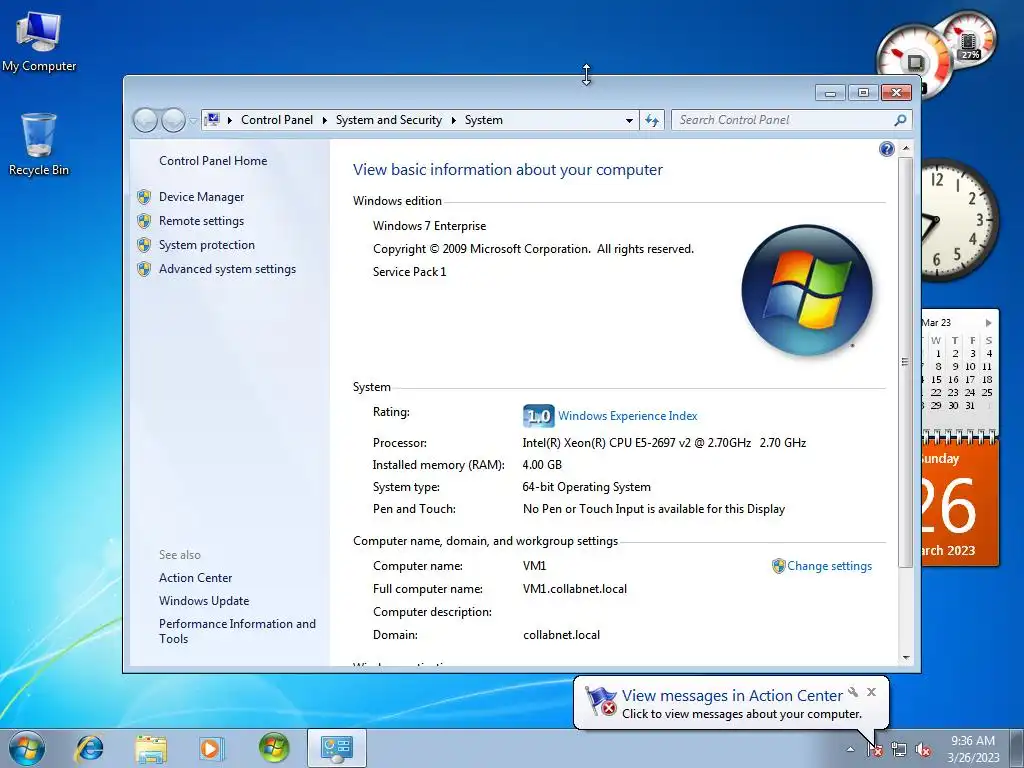
Task: Click next month arrow on calendar gadget
Action: click(x=989, y=323)
